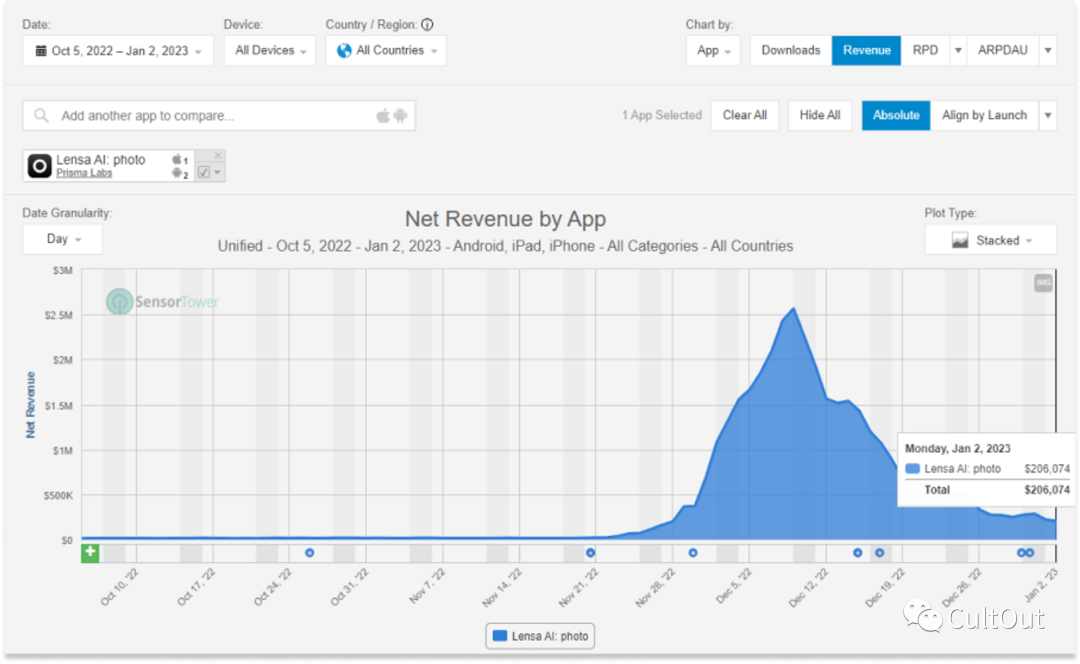Screen dimensions: 1080x664
Task: Click the event marker between Nov 28 and Dec 5
Action: point(693,552)
